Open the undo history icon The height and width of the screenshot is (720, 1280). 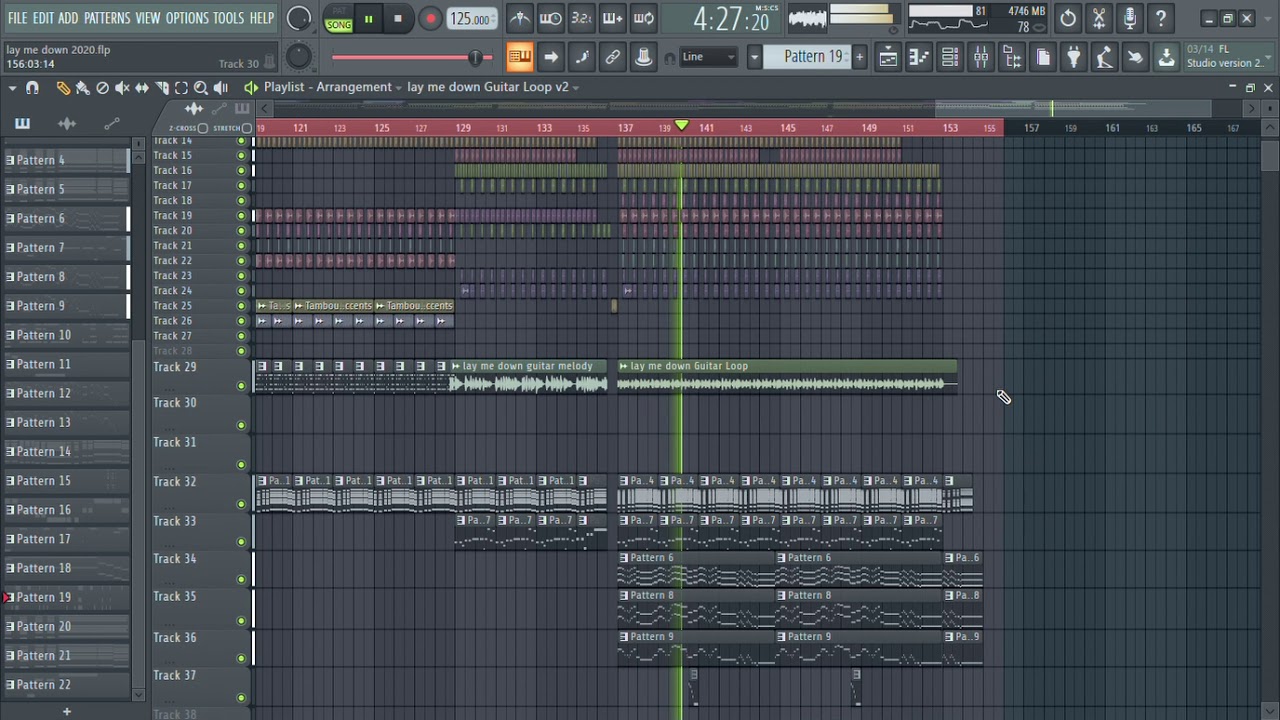click(x=1068, y=18)
